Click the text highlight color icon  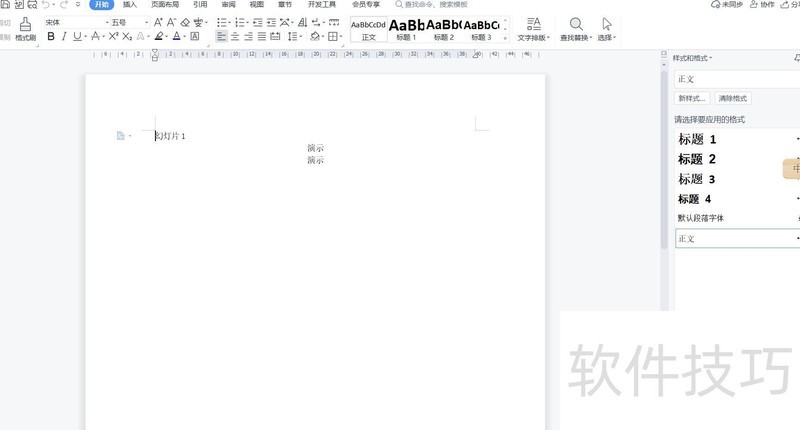tap(159, 36)
